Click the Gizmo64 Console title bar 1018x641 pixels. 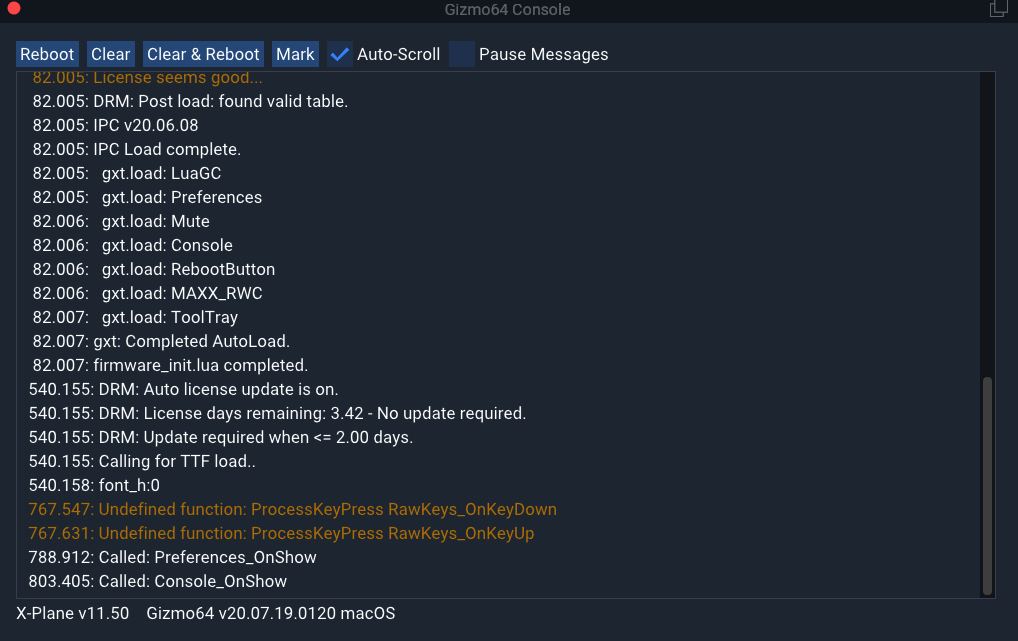[x=508, y=10]
